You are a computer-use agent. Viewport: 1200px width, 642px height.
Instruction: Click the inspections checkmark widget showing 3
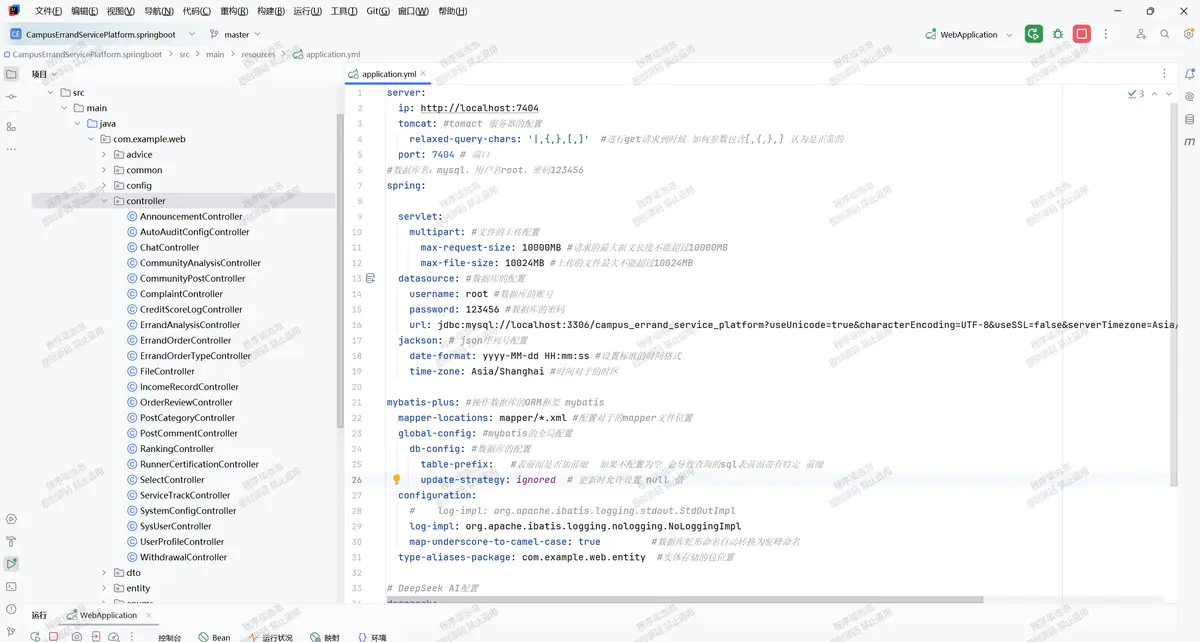click(x=1135, y=94)
